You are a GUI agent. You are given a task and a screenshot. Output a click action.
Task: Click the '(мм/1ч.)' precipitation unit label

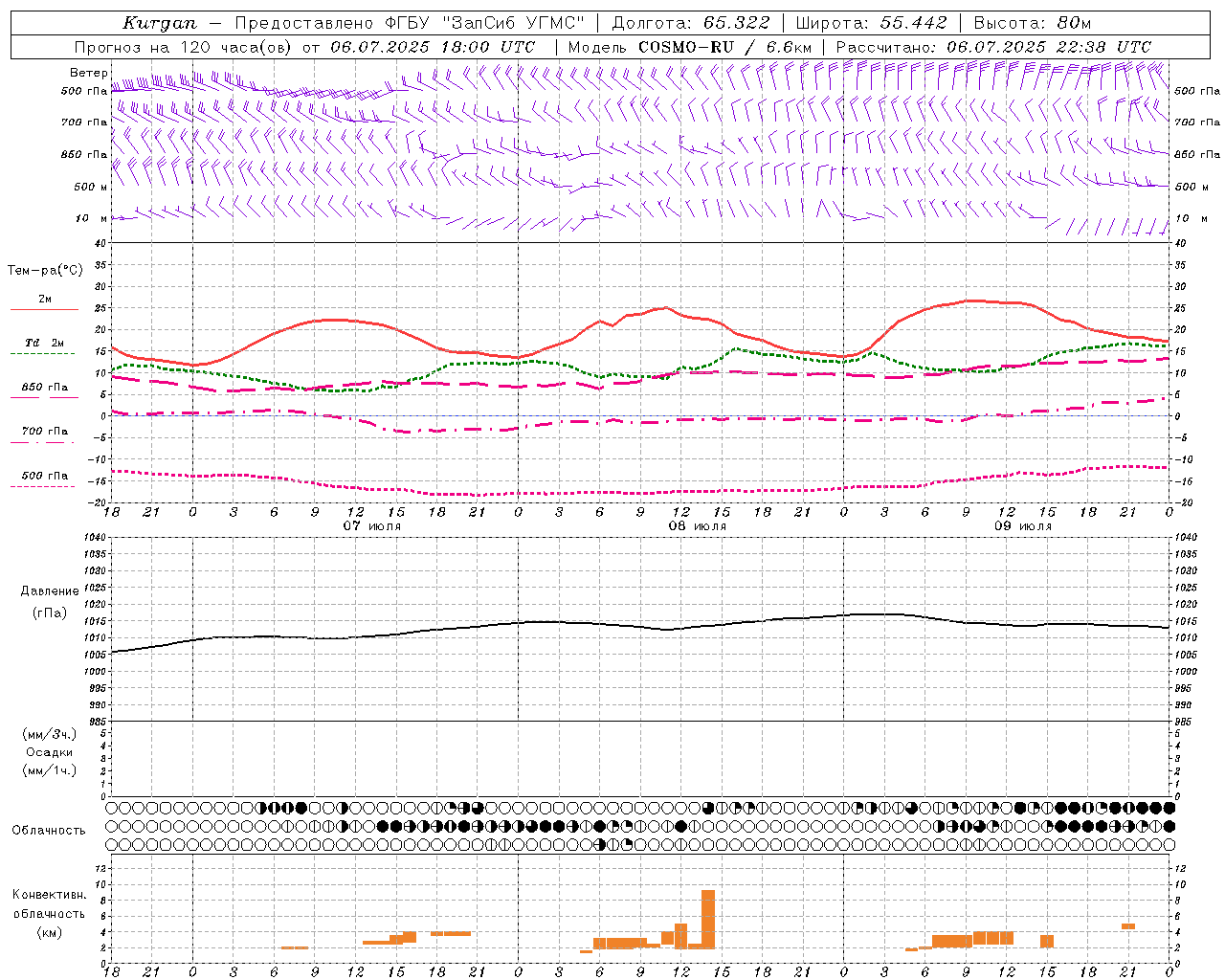(x=50, y=770)
